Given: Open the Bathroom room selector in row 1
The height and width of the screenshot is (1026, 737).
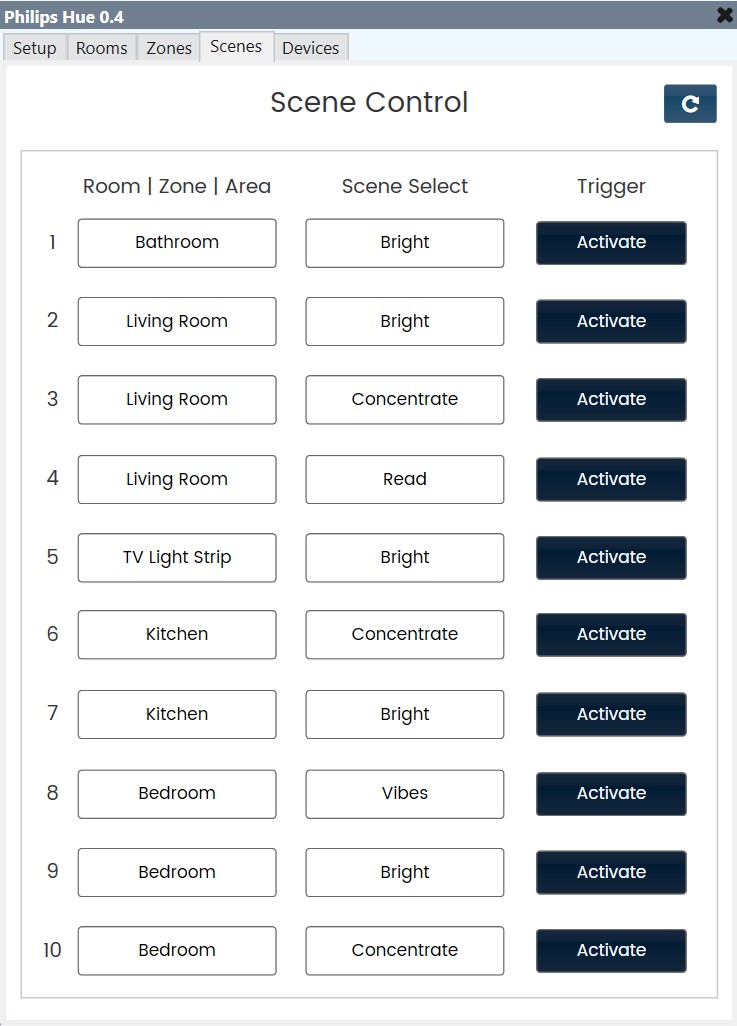Looking at the screenshot, I should click(x=176, y=242).
